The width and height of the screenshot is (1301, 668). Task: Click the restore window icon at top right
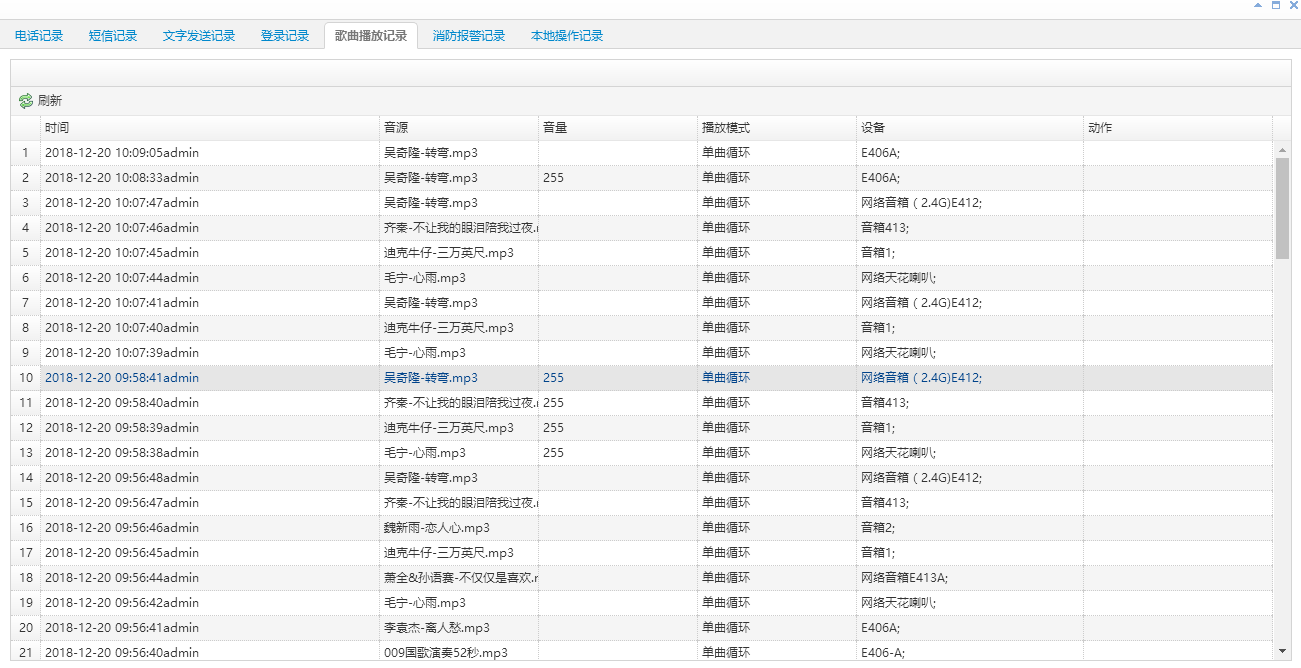(1274, 6)
